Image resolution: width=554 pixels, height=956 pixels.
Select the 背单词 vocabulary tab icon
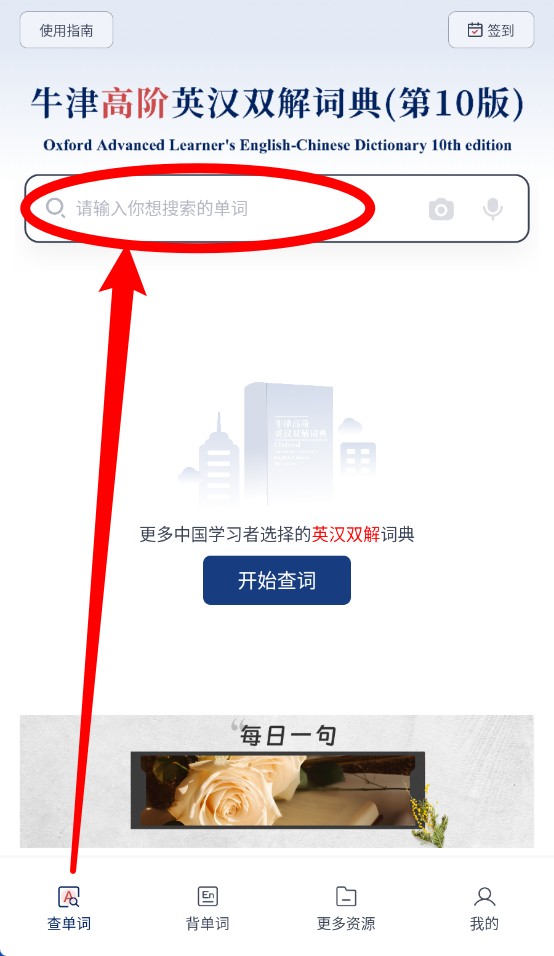point(208,897)
